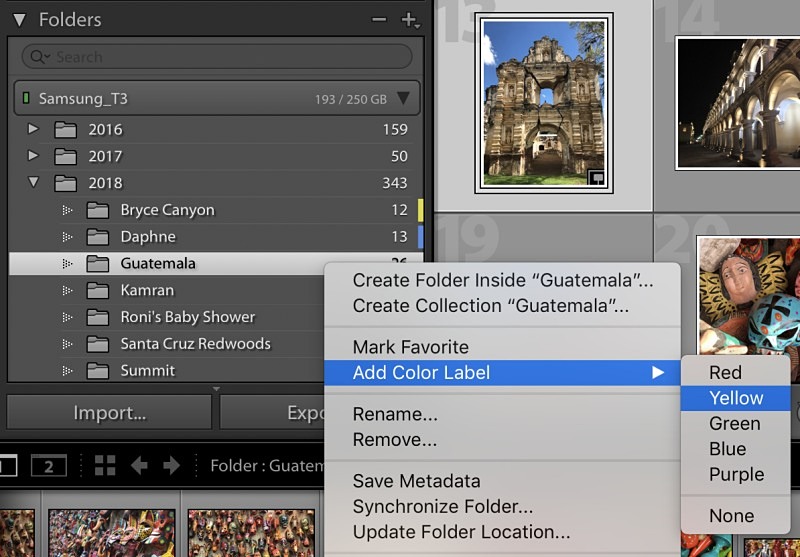The image size is (800, 557).
Task: Expand the Guatemala subfolder arrow
Action: [67, 263]
